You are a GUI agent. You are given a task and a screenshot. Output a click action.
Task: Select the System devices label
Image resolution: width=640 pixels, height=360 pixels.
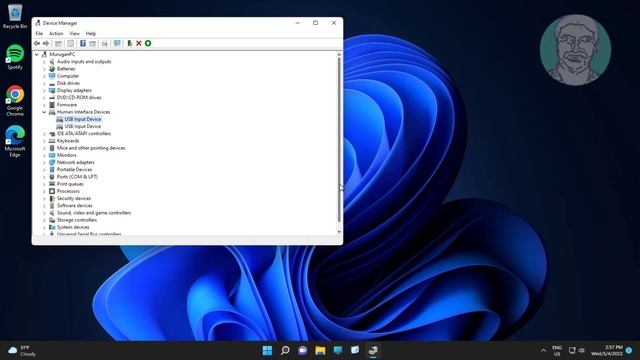[x=73, y=227]
